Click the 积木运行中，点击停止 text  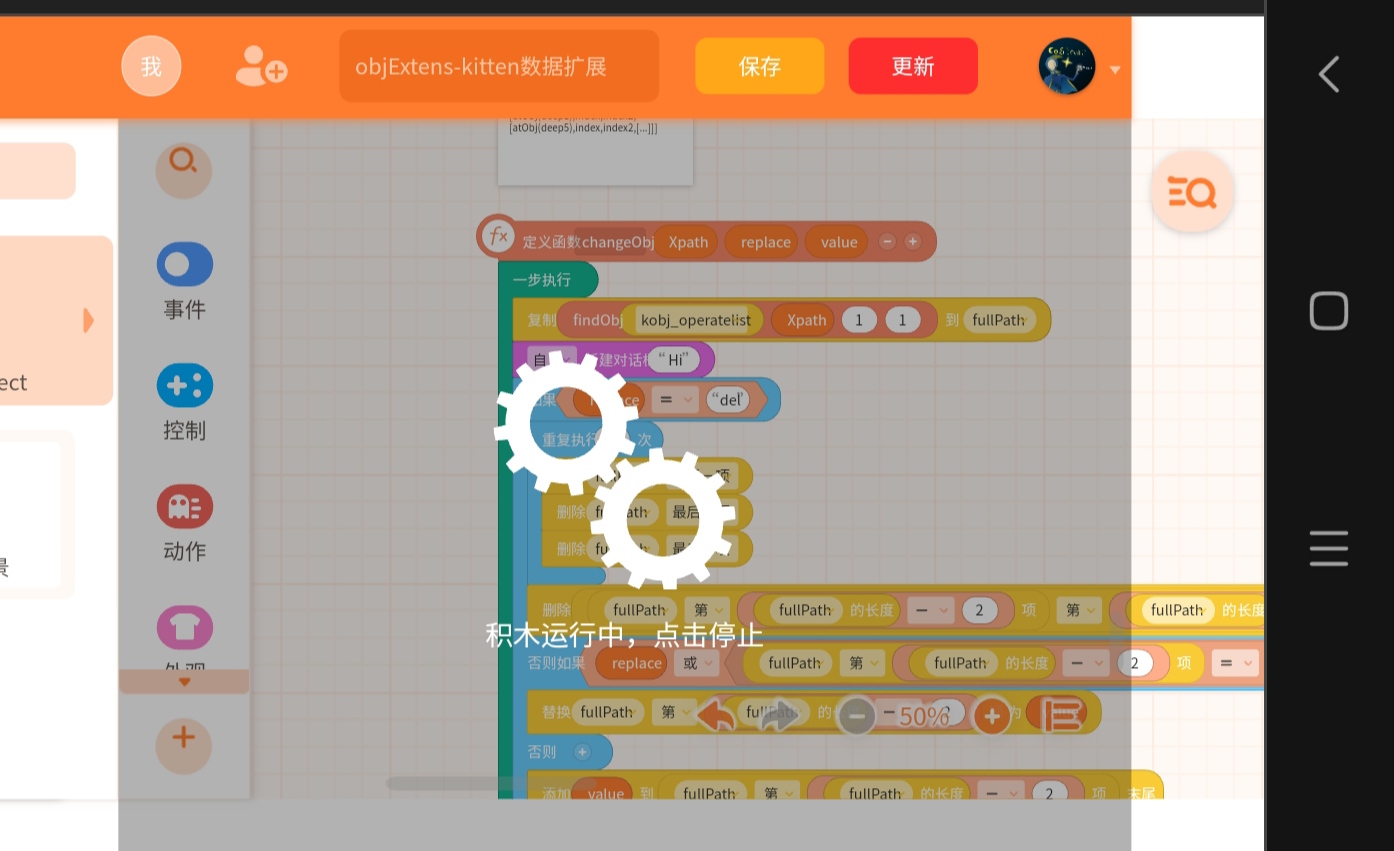(x=624, y=635)
